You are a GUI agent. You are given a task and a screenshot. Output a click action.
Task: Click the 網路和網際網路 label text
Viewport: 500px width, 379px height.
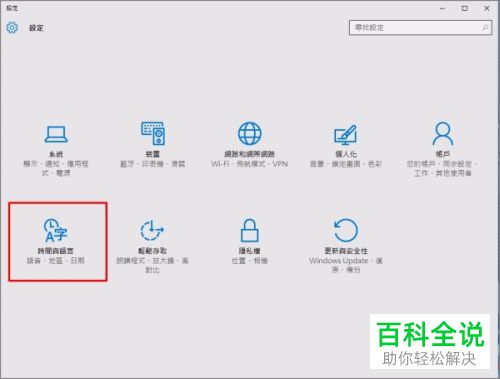(x=249, y=154)
